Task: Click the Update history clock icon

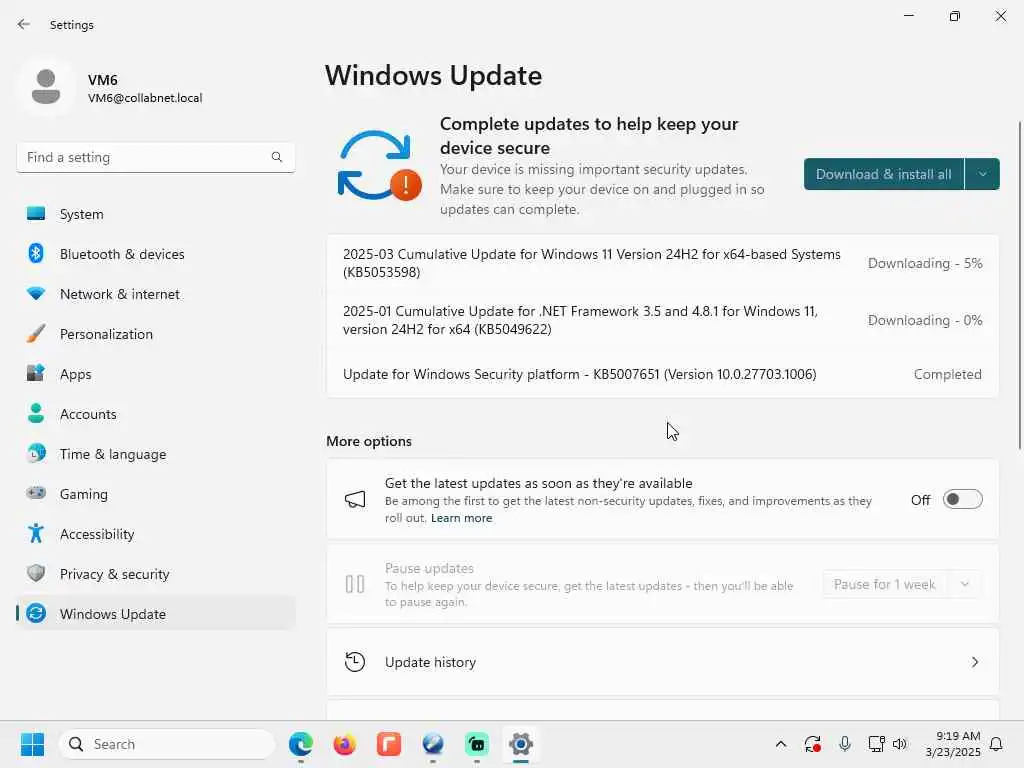Action: (355, 662)
